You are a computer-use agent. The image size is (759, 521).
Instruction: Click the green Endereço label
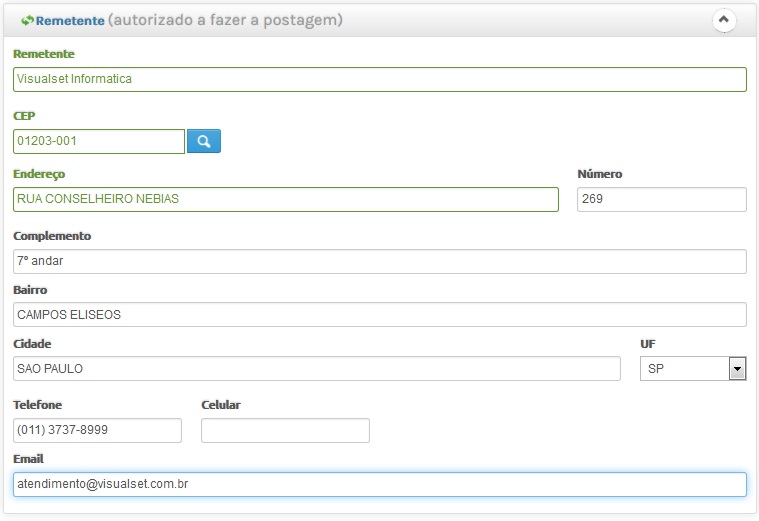(39, 174)
